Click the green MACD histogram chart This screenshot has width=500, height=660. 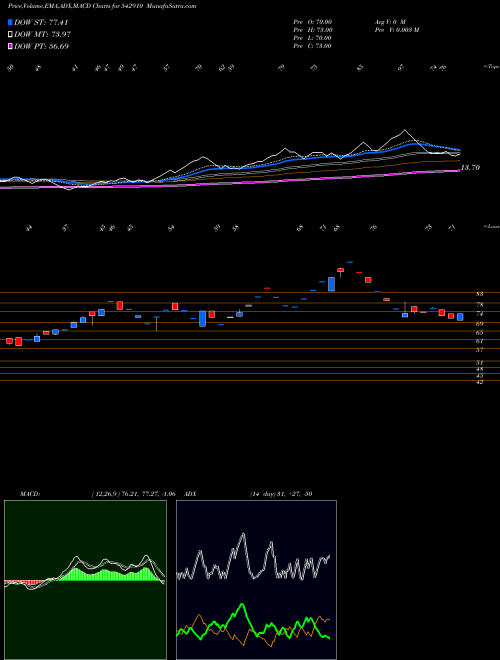pos(85,580)
